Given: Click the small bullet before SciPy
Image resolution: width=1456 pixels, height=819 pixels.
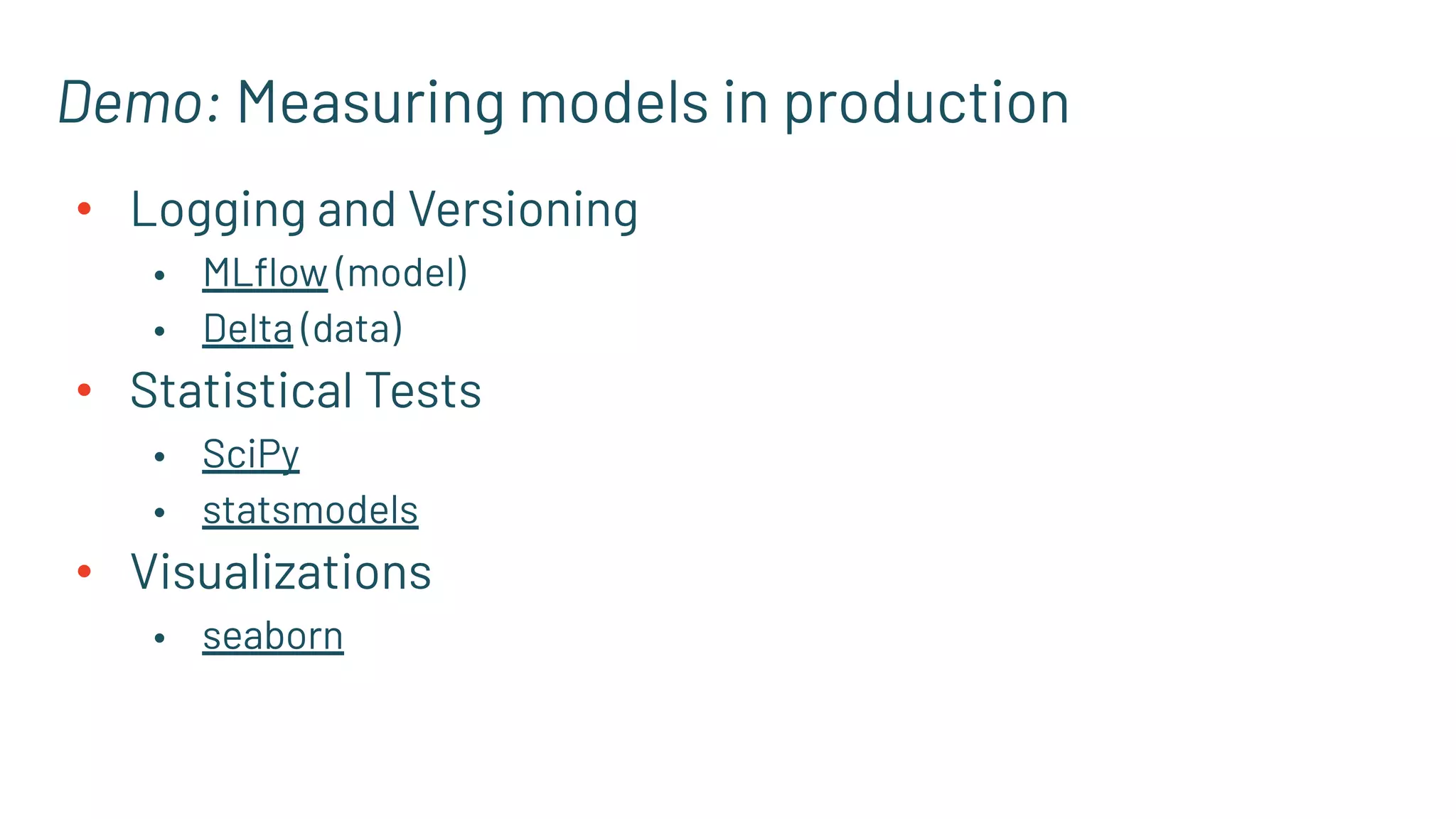Looking at the screenshot, I should click(x=159, y=456).
